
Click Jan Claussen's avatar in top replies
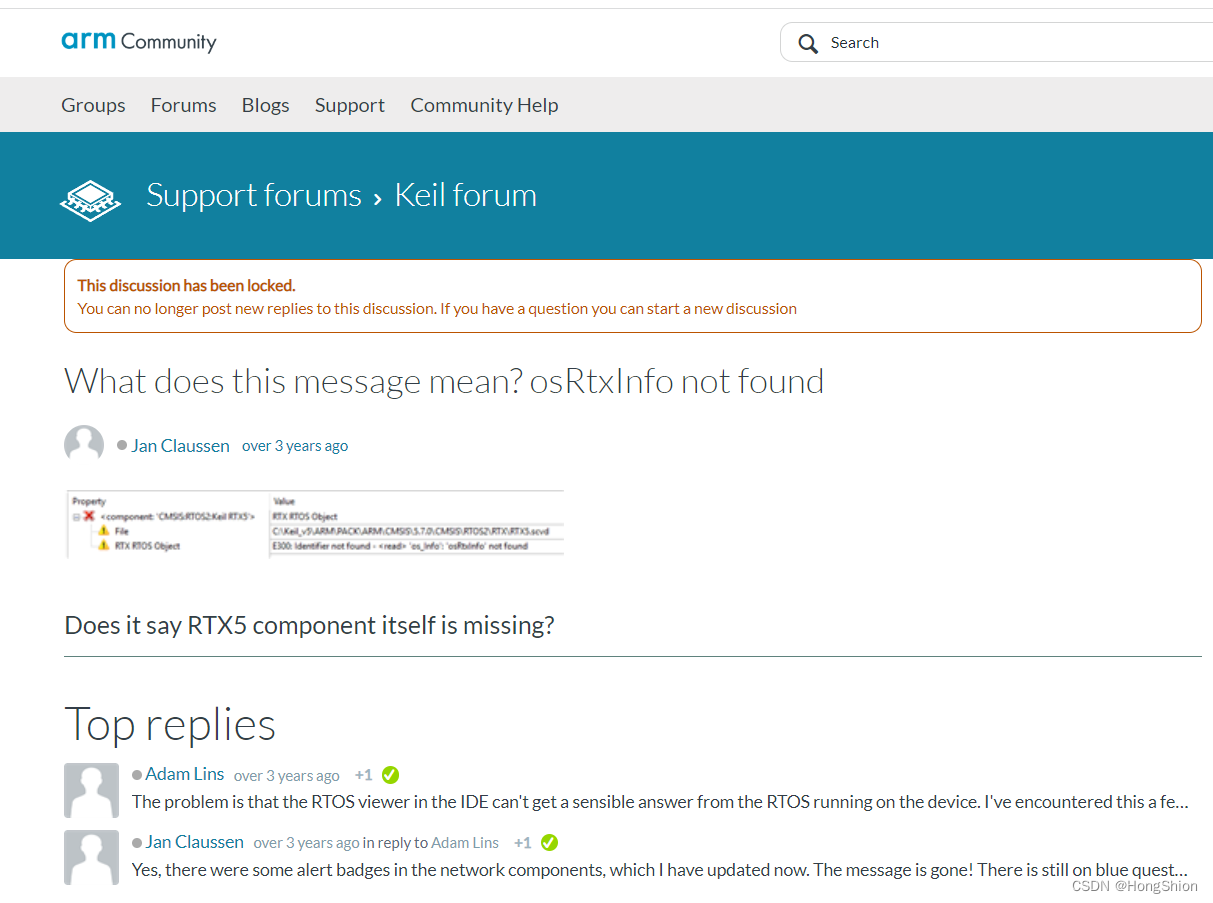(91, 858)
